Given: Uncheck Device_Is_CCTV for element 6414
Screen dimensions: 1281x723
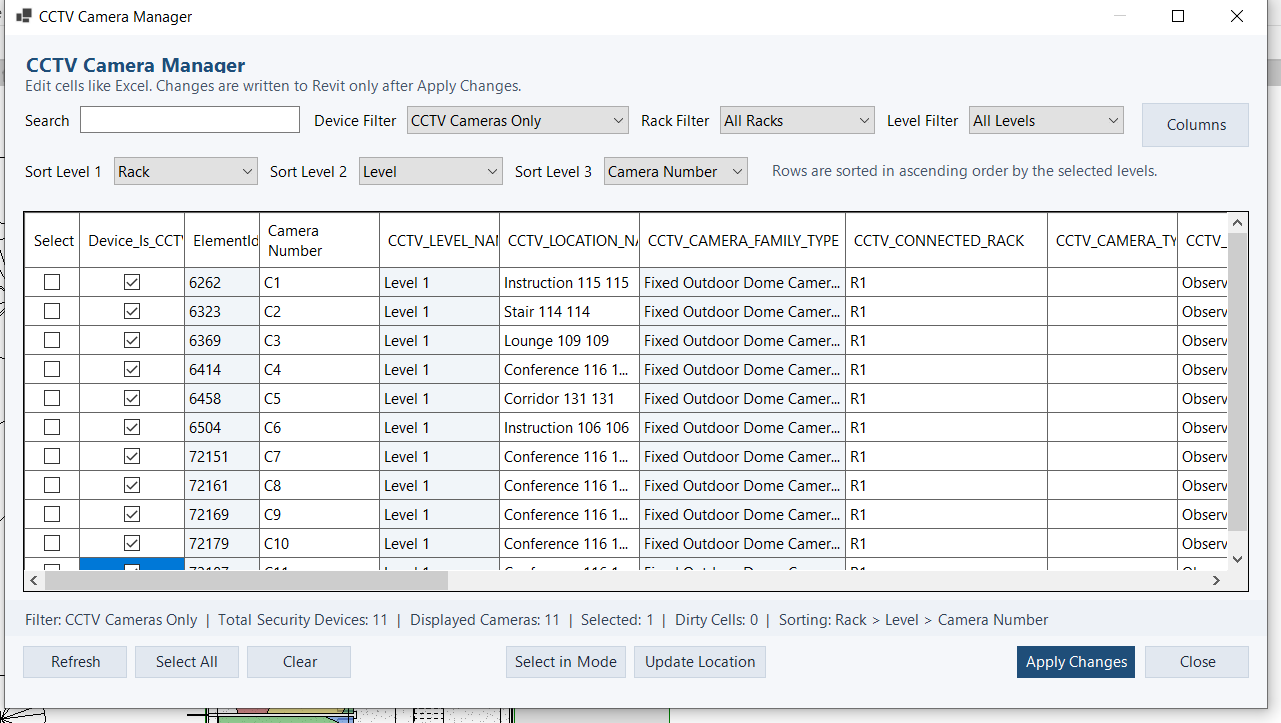Looking at the screenshot, I should click(x=132, y=369).
